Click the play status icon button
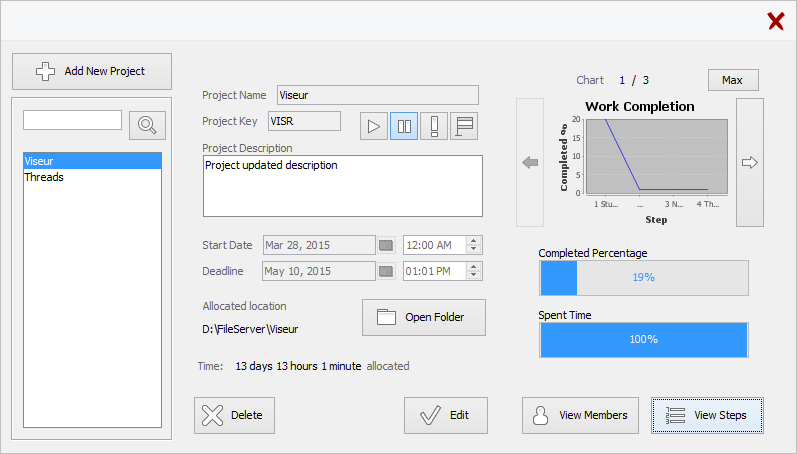This screenshot has width=797, height=454. 374,126
